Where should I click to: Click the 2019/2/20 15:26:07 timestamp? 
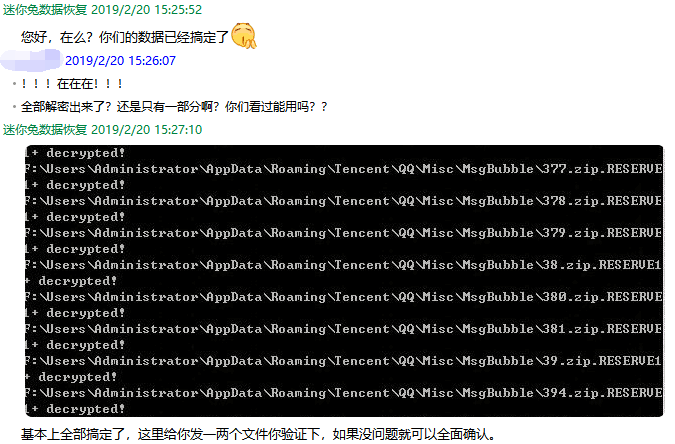pos(120,61)
